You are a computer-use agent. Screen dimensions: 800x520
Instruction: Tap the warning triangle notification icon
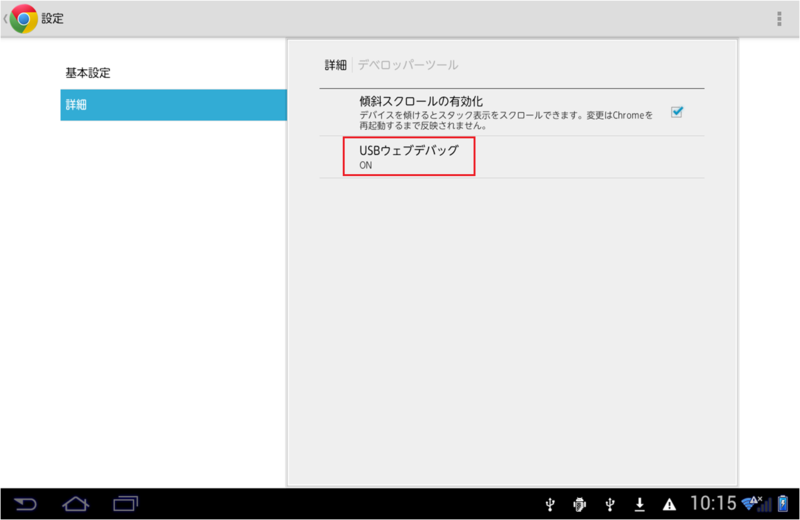click(x=669, y=505)
